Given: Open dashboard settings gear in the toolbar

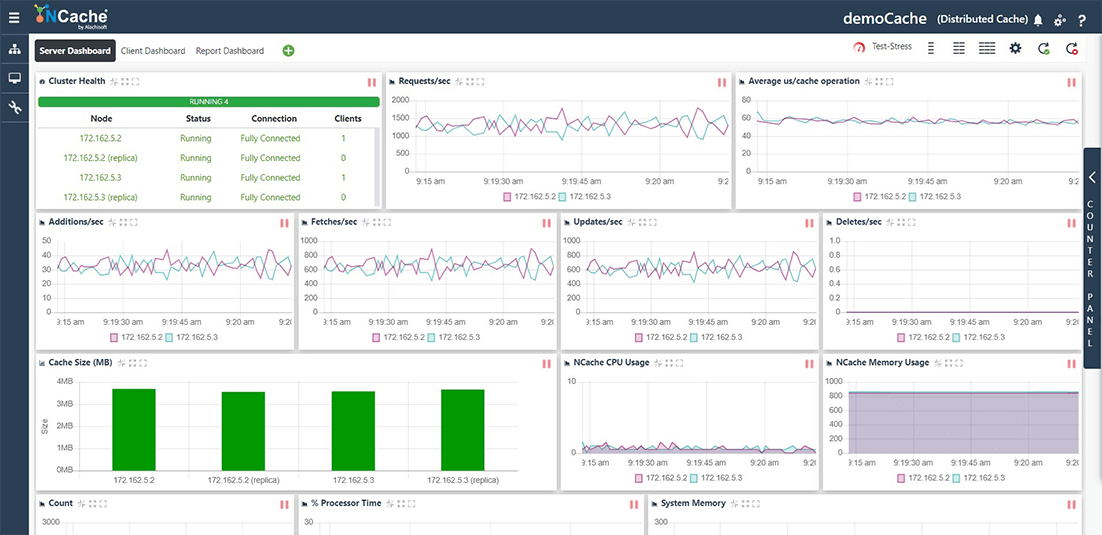Looking at the screenshot, I should (1015, 48).
